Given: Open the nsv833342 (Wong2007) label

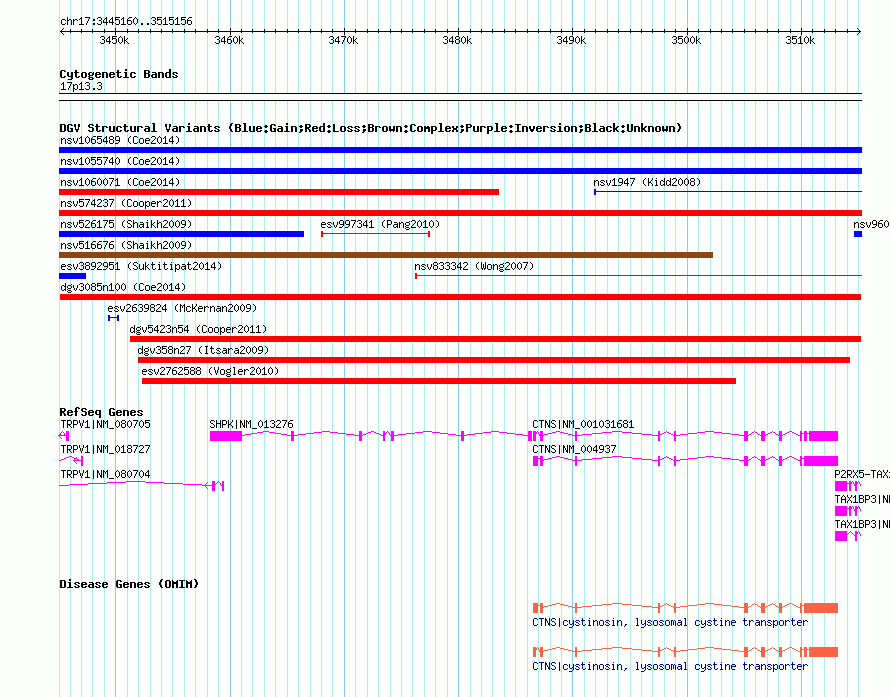Looking at the screenshot, I should (x=474, y=266).
